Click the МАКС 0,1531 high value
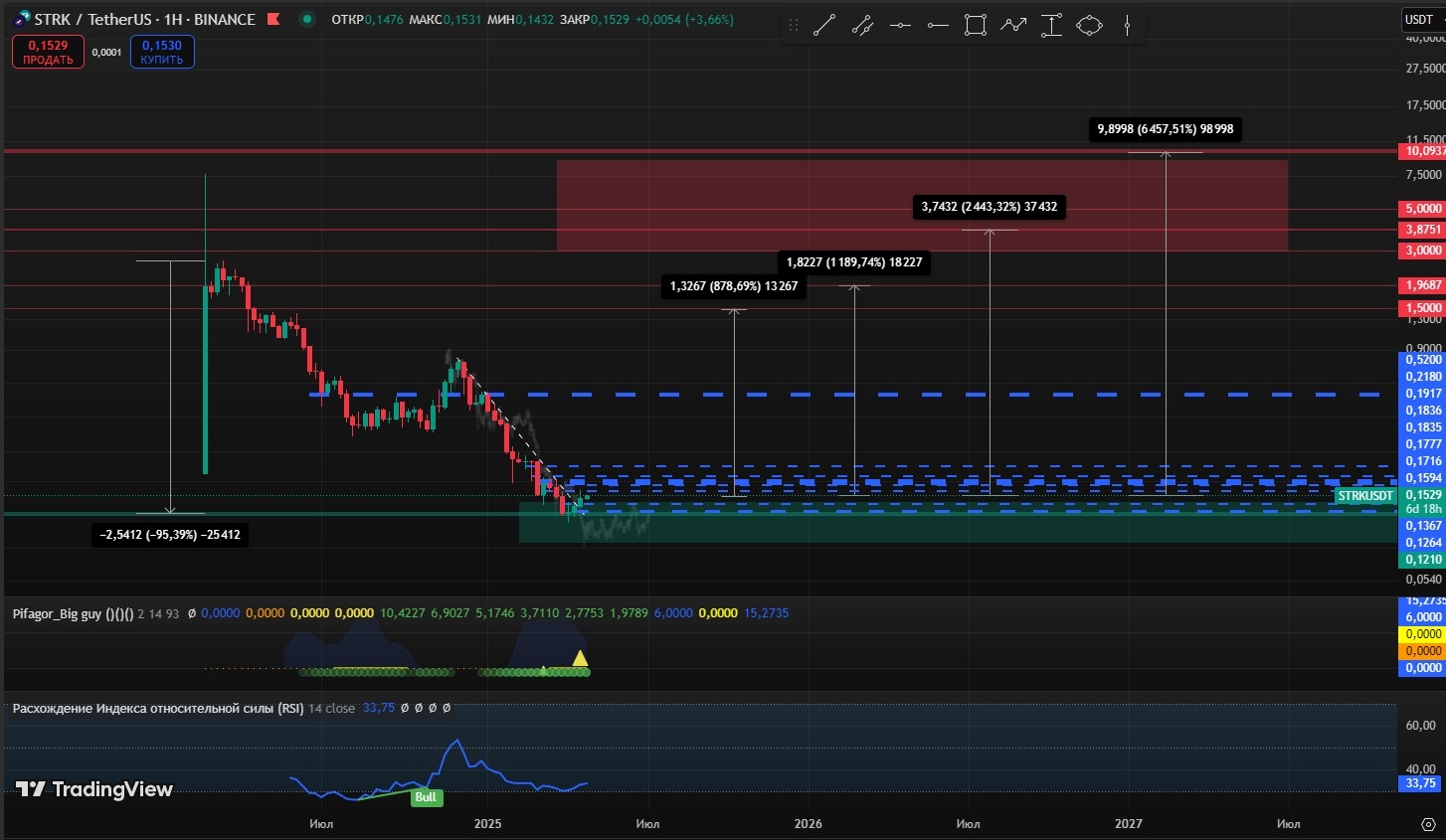Viewport: 1446px width, 840px height. tap(445, 19)
